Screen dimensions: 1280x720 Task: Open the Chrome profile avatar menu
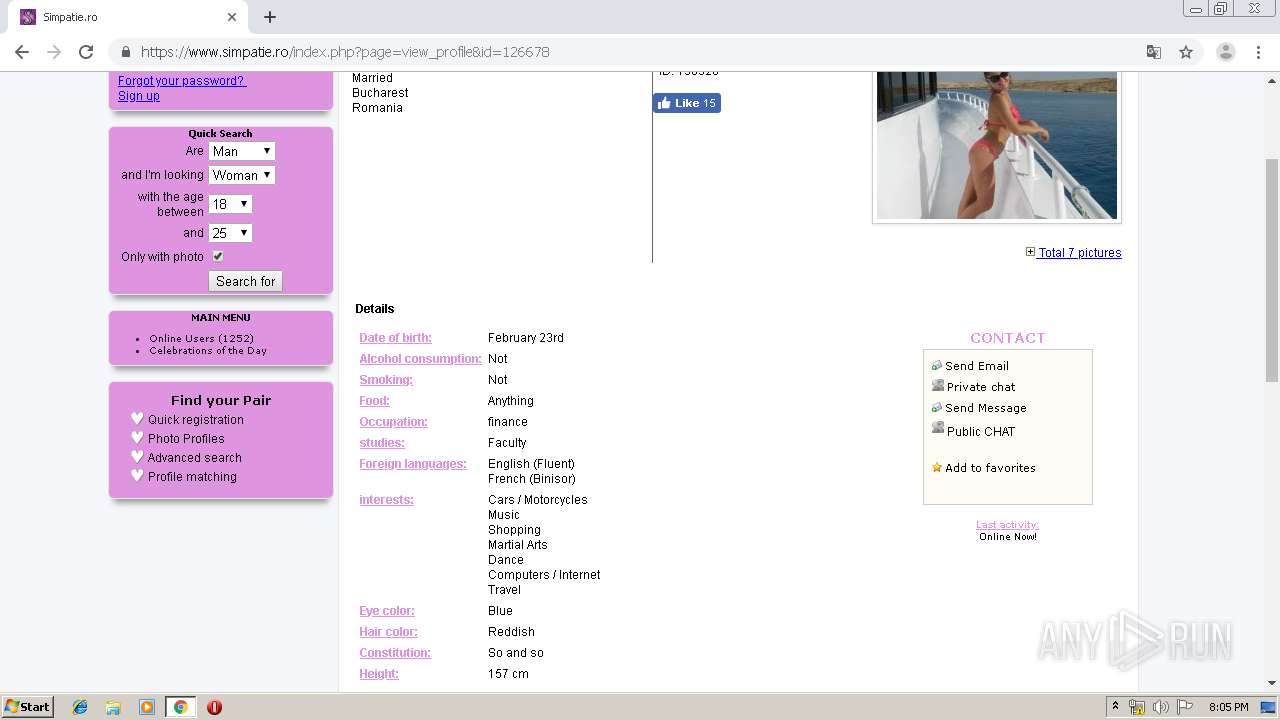point(1225,52)
